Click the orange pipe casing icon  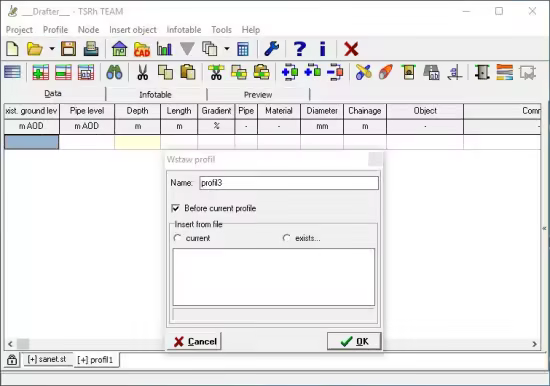click(x=386, y=73)
